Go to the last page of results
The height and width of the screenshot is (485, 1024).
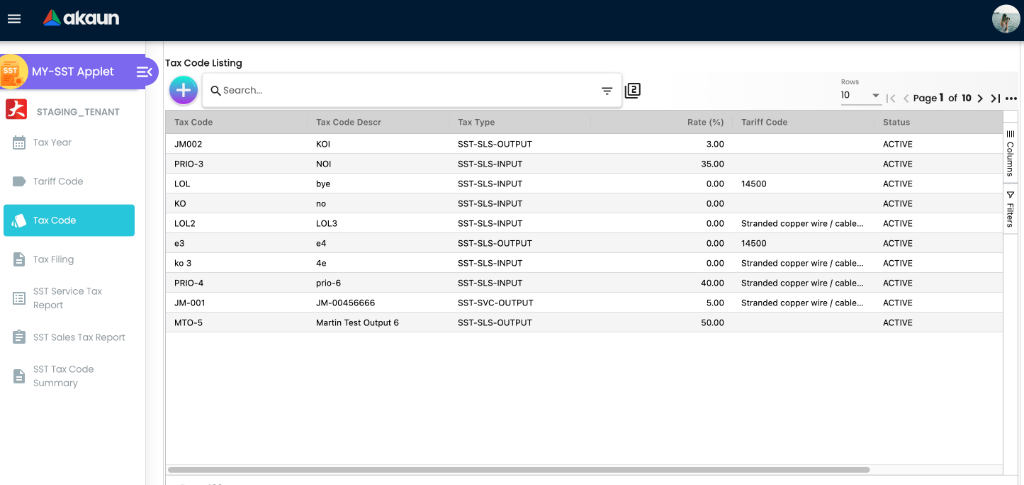click(995, 98)
